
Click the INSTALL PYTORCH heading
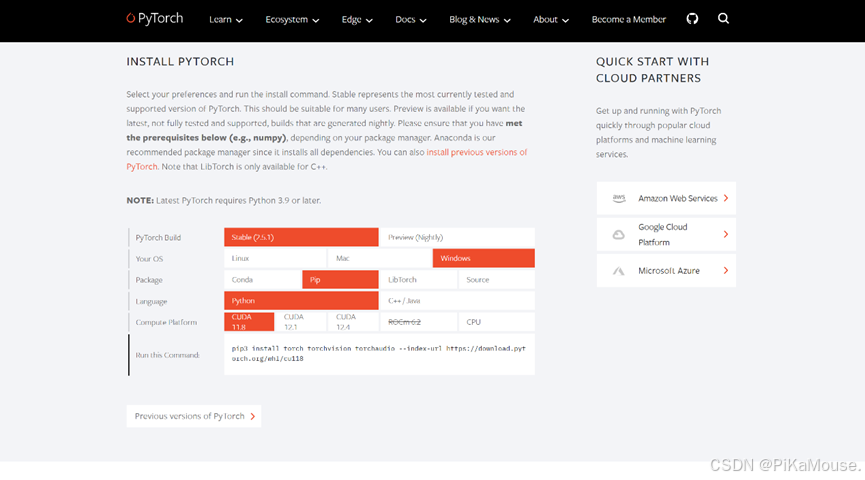[180, 62]
